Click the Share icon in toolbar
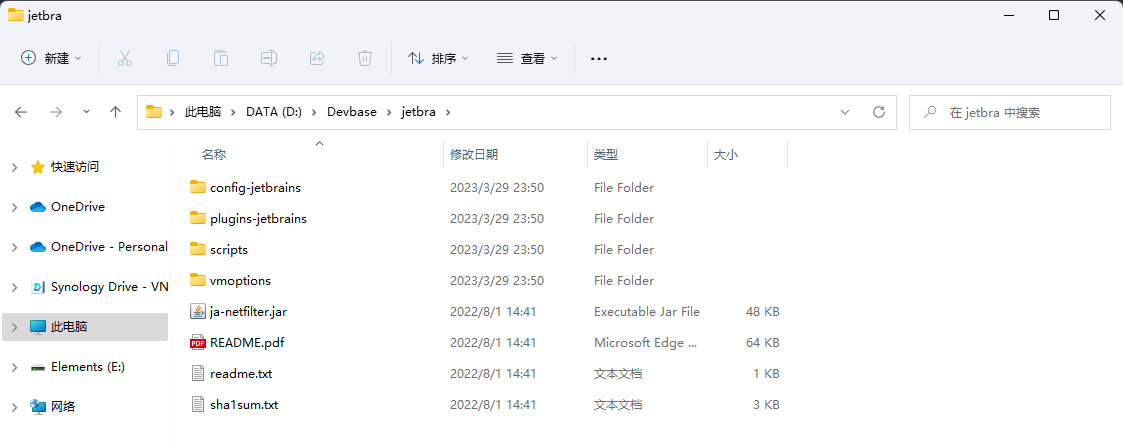 tap(317, 59)
